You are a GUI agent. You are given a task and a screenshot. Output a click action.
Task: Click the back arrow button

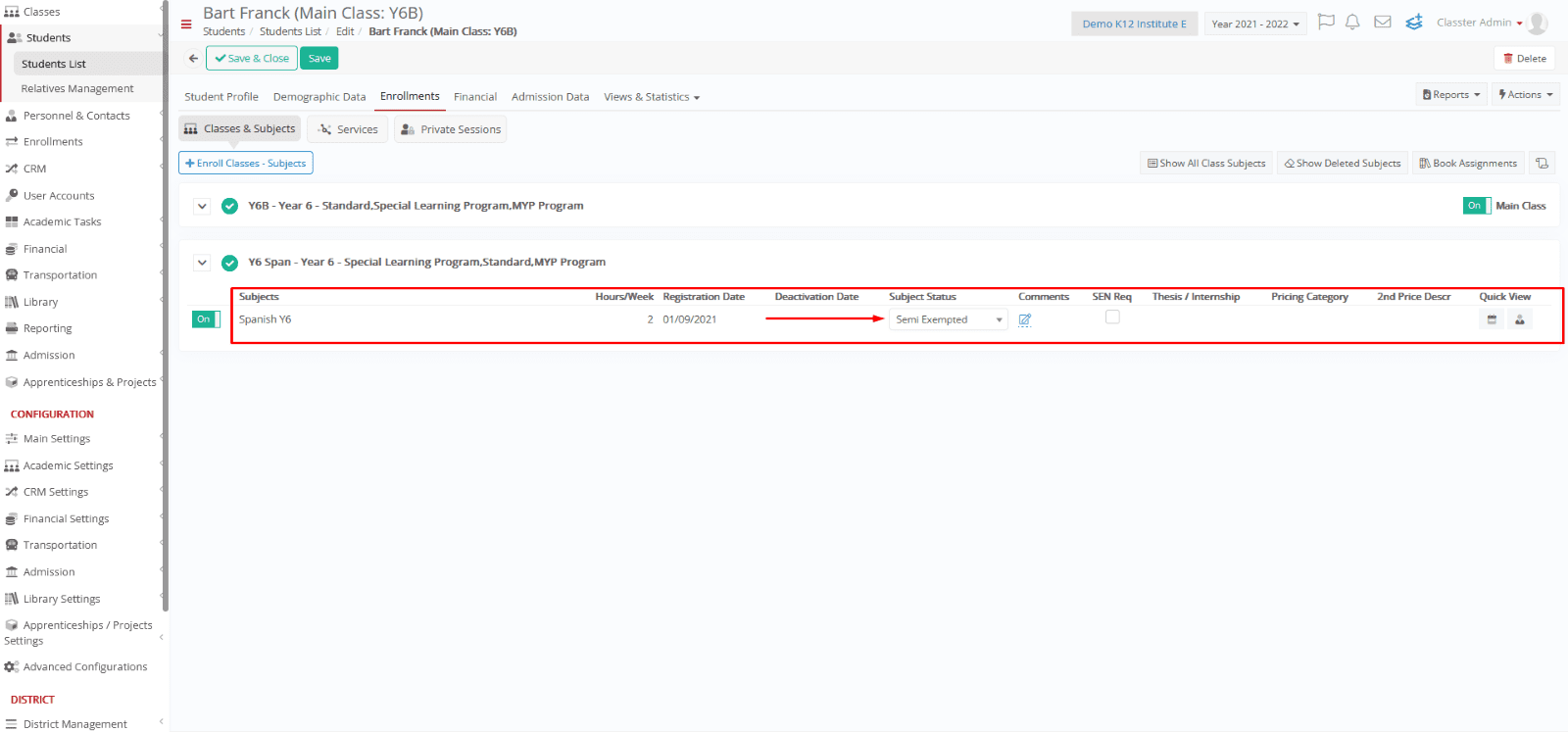pos(193,59)
